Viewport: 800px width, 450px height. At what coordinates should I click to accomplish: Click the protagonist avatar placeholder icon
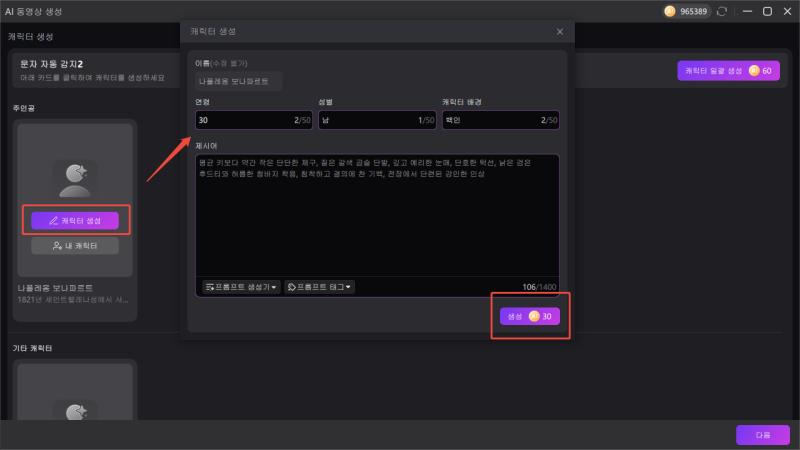(x=76, y=180)
